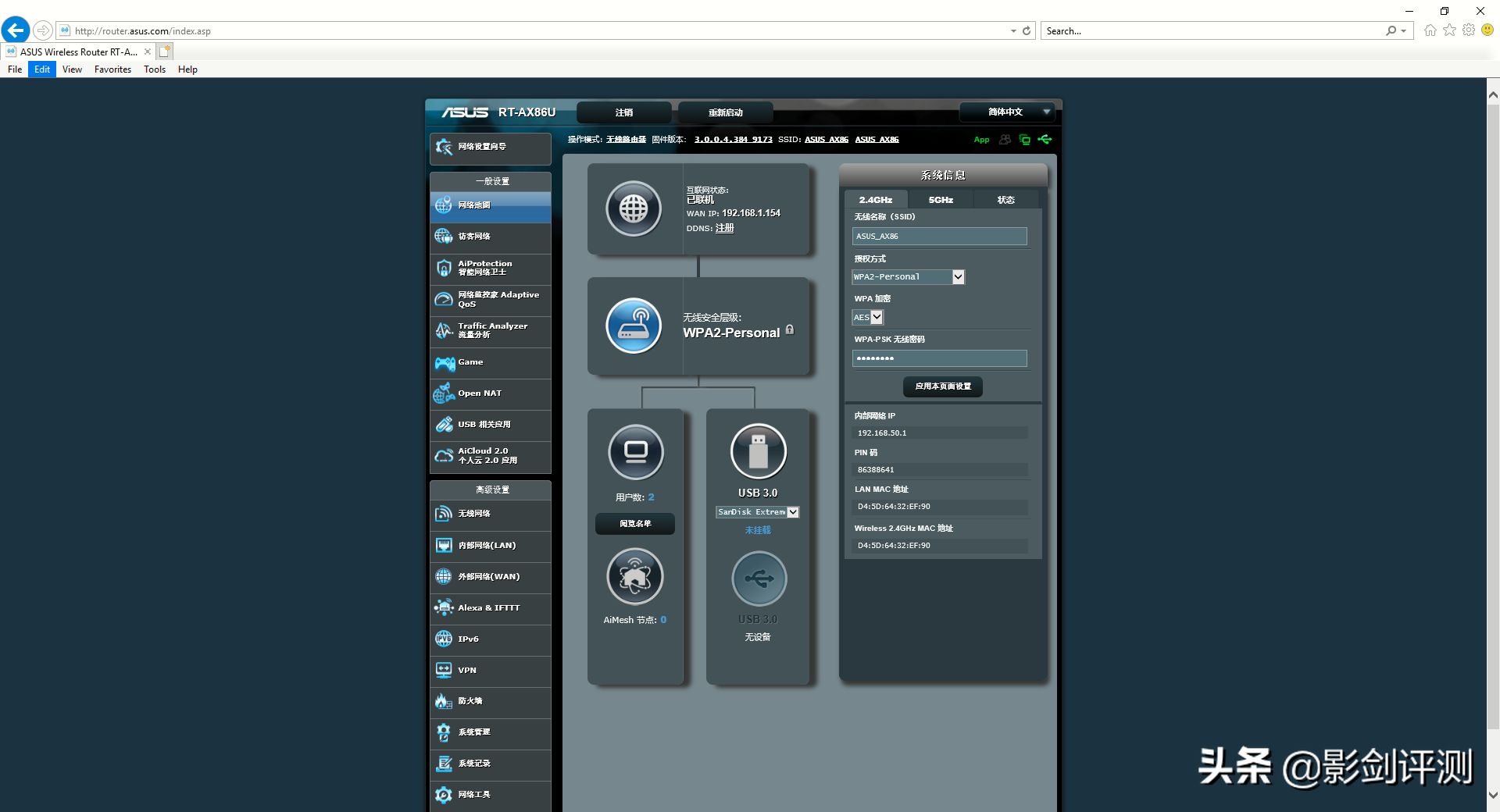Switch to the 5GHz tab
Image resolution: width=1500 pixels, height=812 pixels.
point(941,200)
